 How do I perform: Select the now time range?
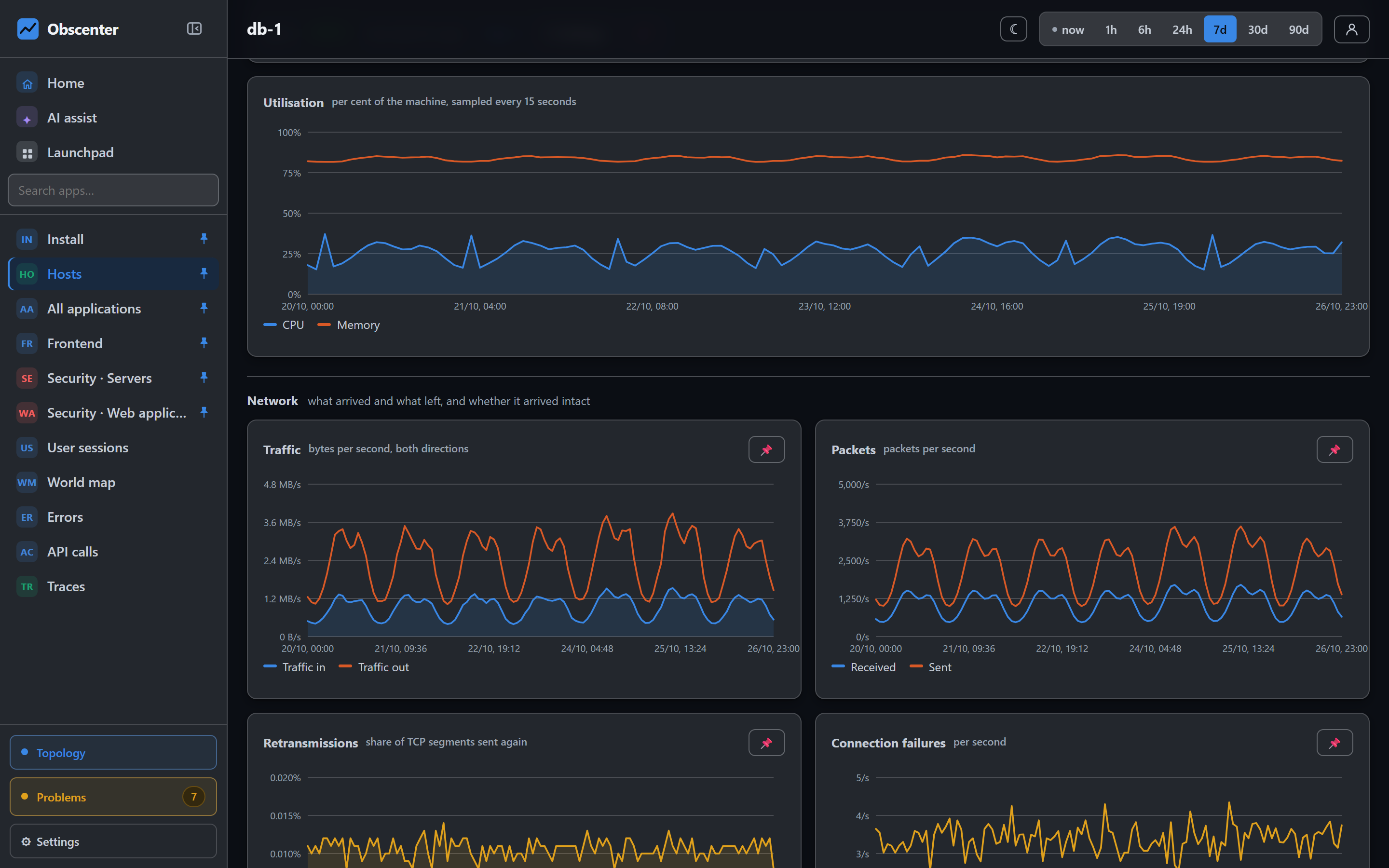click(x=1068, y=29)
